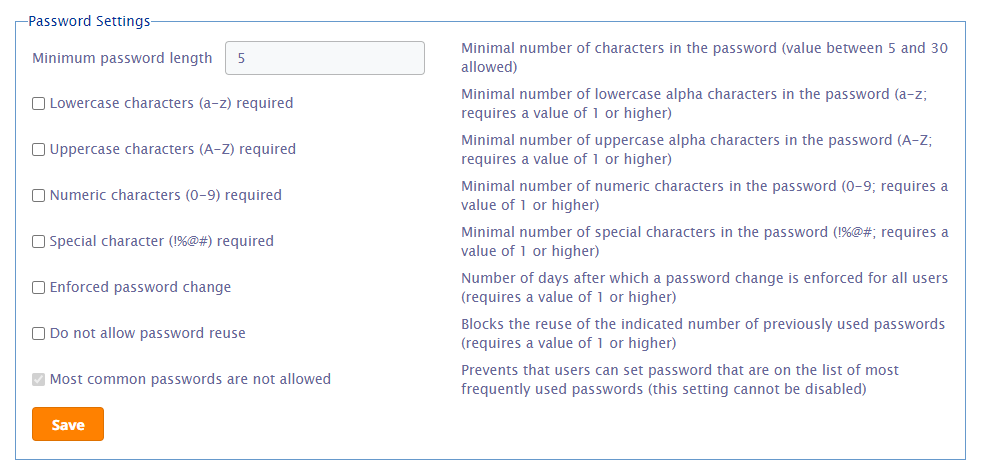The height and width of the screenshot is (474, 983).
Task: Click the blocks reuse of passwords description
Action: pyautogui.click(x=704, y=333)
